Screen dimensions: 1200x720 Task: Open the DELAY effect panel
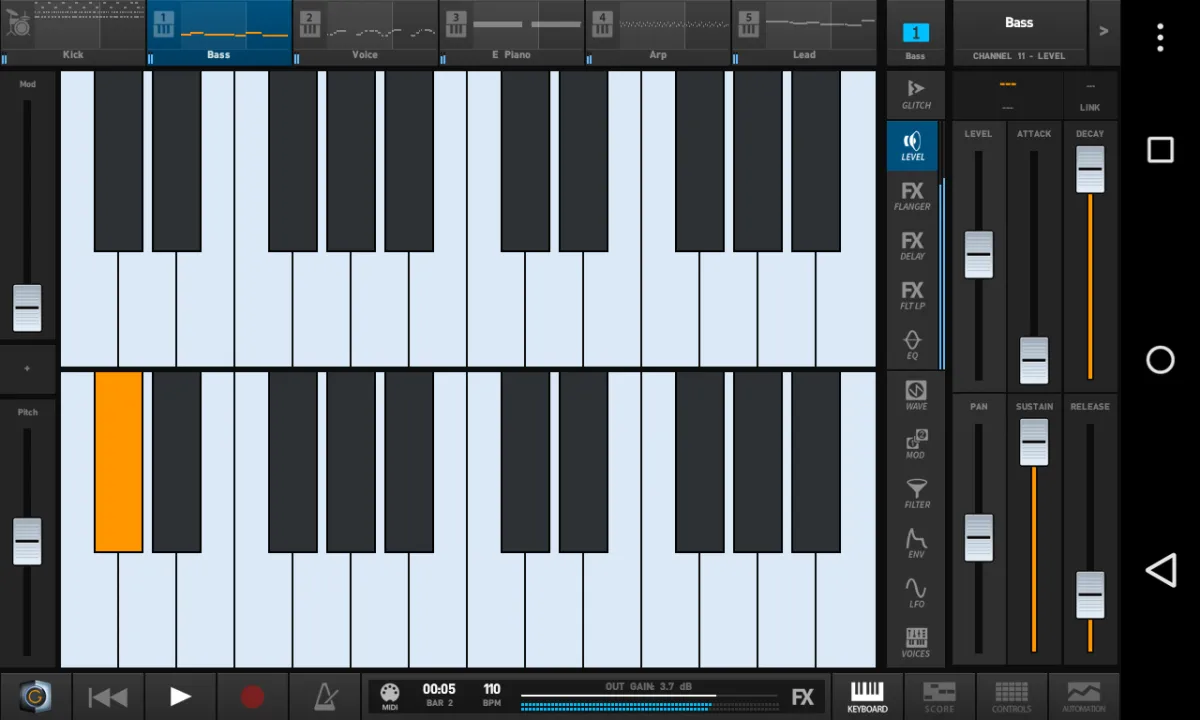(x=913, y=246)
